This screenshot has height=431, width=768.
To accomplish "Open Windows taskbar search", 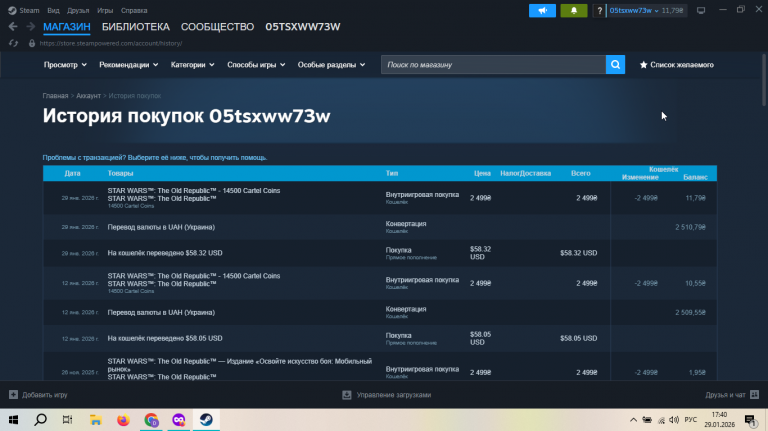I will 41,420.
